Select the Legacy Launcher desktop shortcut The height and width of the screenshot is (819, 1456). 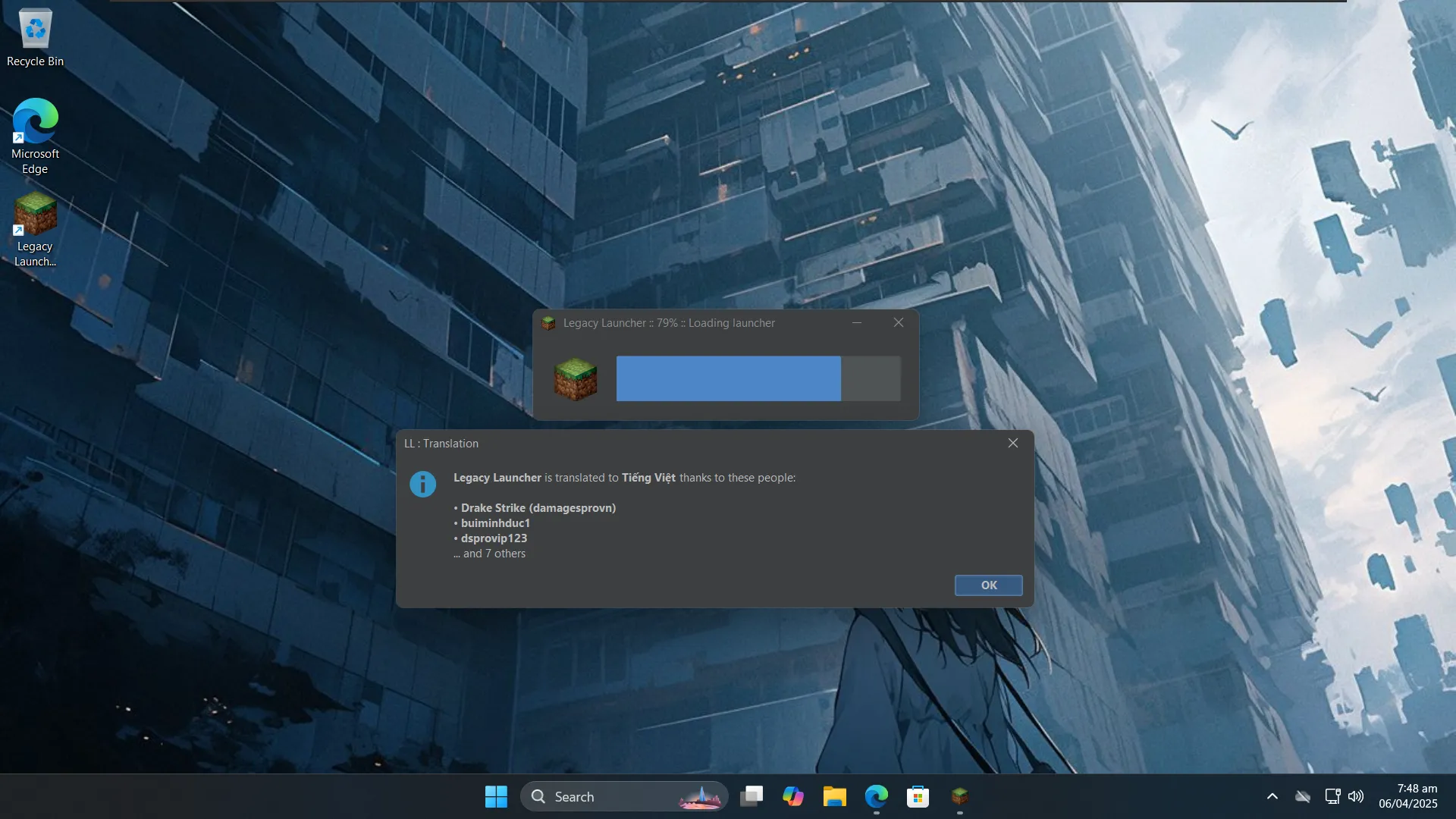35,229
